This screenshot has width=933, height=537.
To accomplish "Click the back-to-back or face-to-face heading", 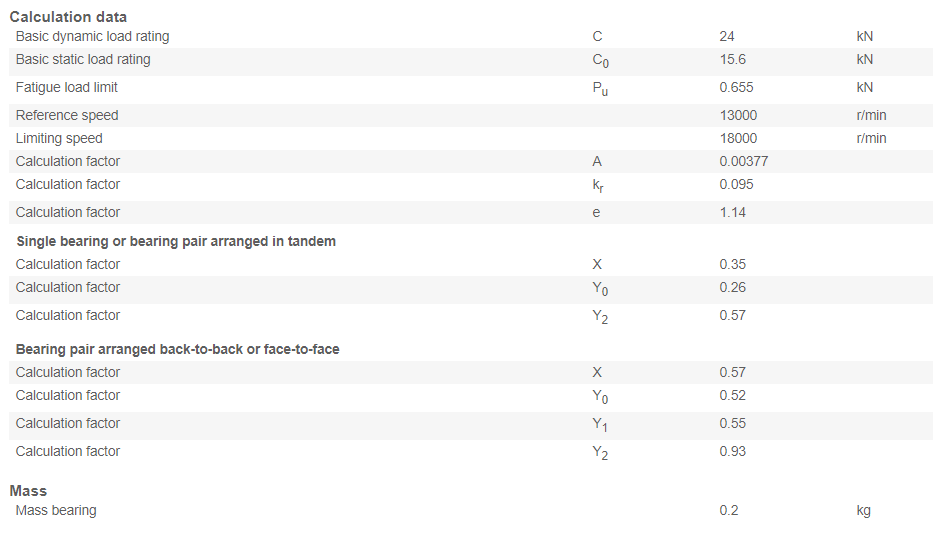I will [177, 349].
